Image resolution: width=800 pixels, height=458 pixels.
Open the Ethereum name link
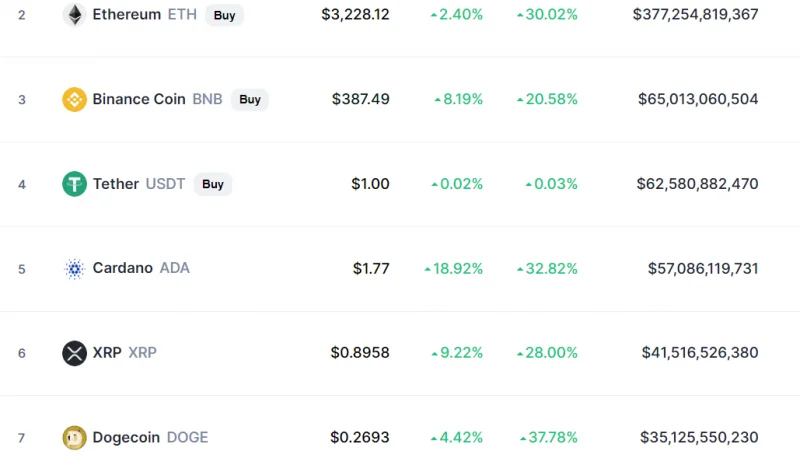(126, 15)
